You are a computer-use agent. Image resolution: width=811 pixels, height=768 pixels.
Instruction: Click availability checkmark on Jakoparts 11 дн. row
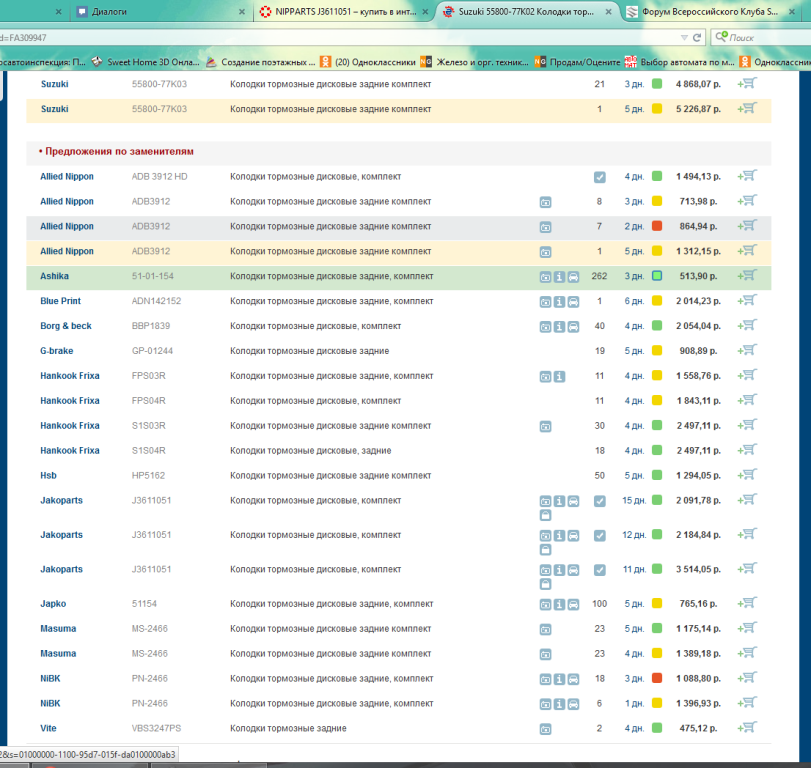pos(599,570)
